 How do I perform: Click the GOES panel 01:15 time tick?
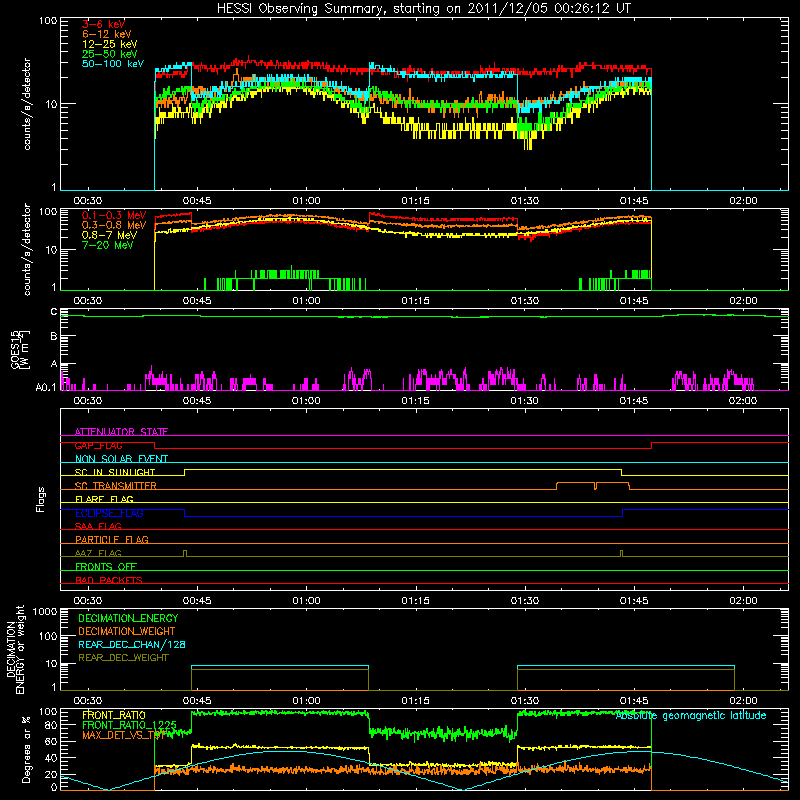(x=415, y=401)
